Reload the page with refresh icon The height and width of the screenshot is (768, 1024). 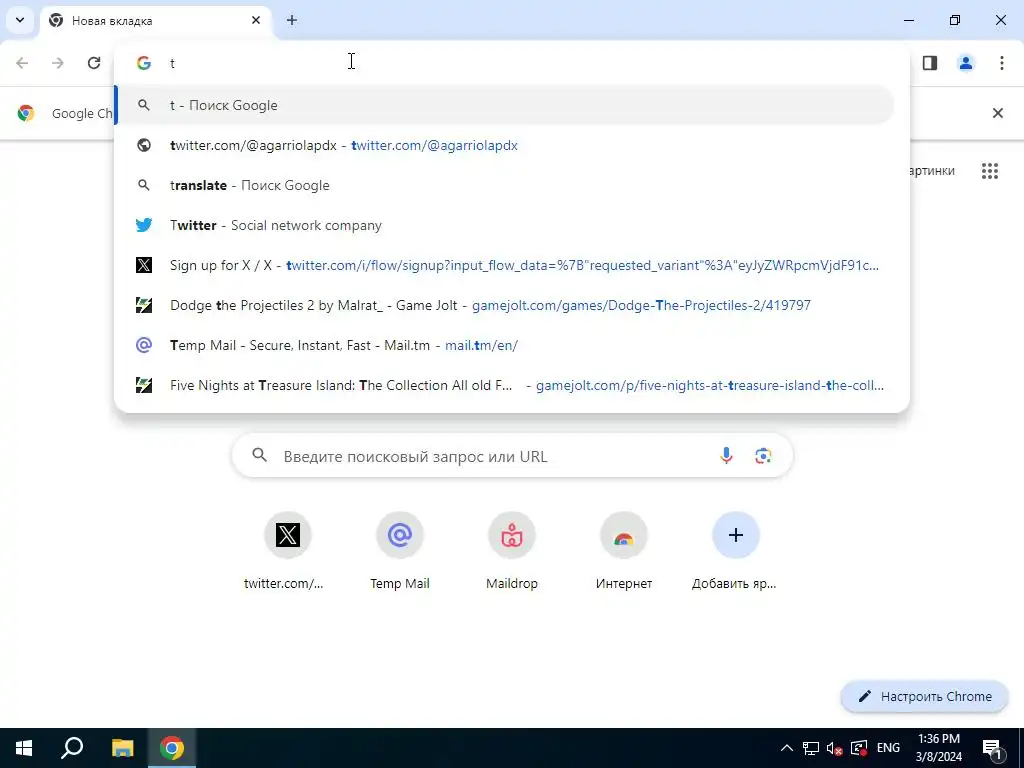(x=94, y=63)
